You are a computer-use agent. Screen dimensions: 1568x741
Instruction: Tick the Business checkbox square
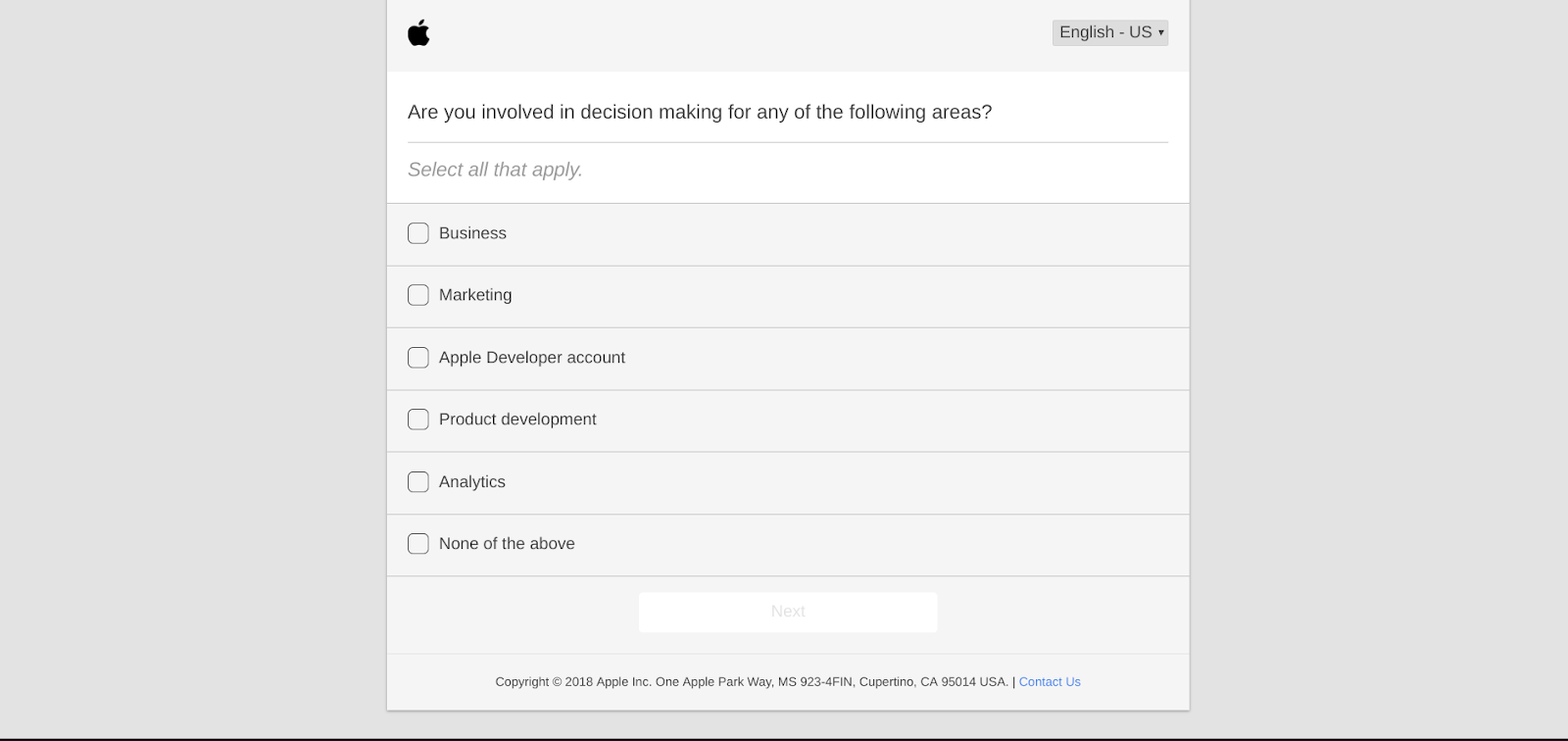(x=418, y=233)
